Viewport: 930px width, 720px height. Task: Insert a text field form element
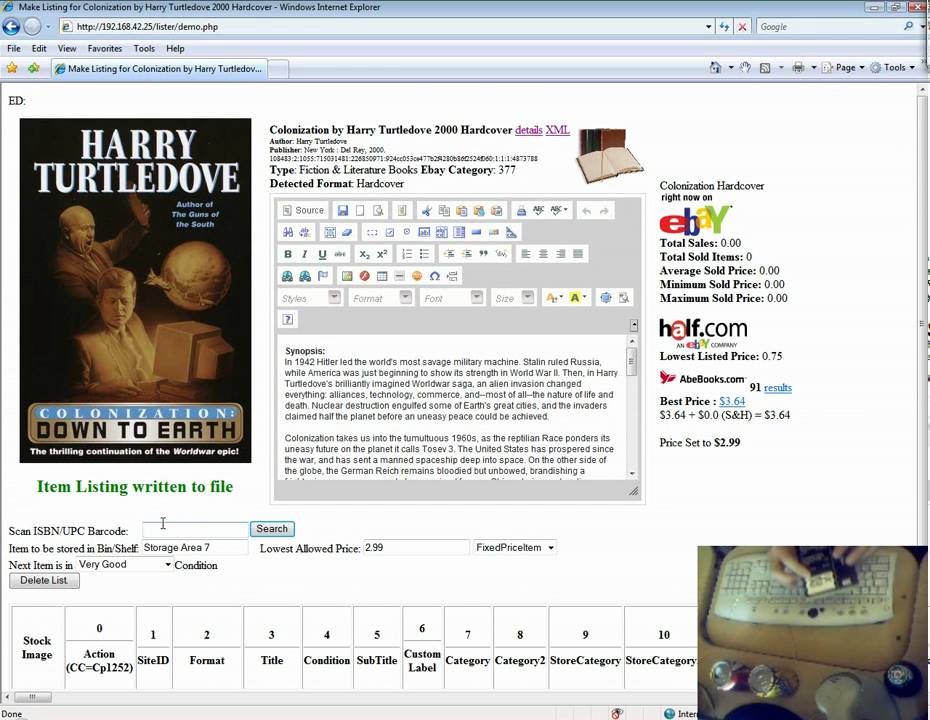click(424, 232)
